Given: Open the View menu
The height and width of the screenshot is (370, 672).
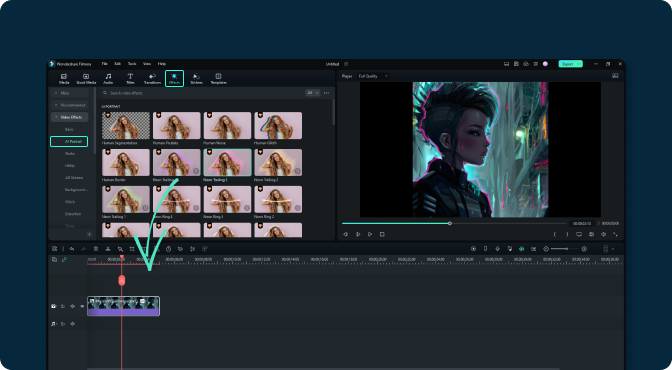Looking at the screenshot, I should click(x=147, y=64).
